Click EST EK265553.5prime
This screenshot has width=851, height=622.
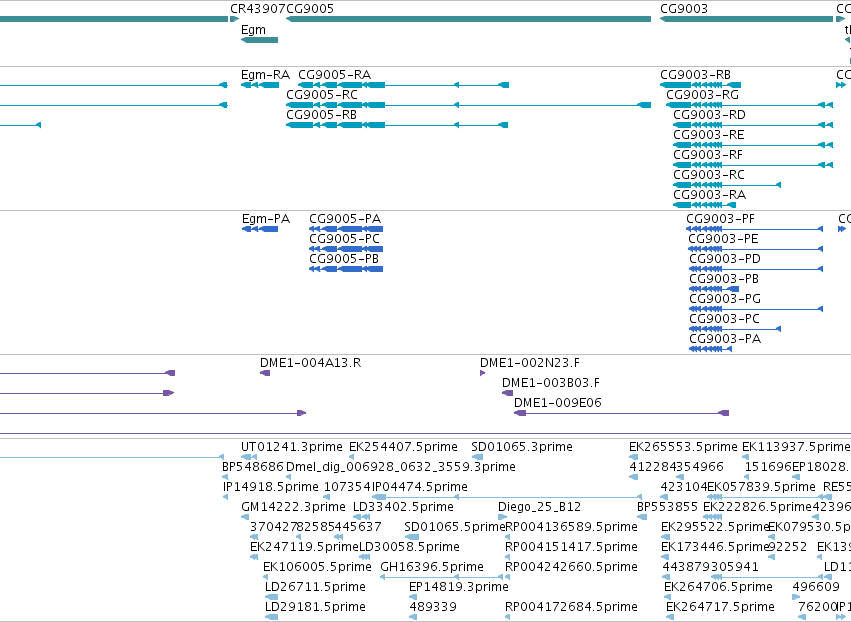click(683, 447)
